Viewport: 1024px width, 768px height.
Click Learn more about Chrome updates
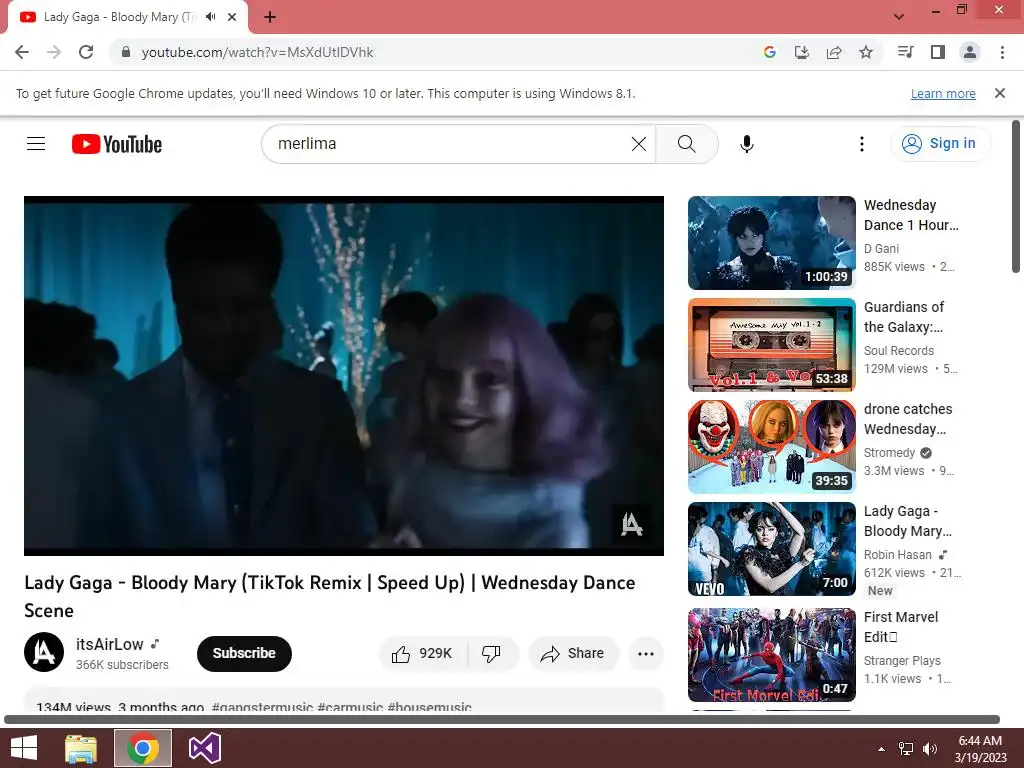[943, 93]
